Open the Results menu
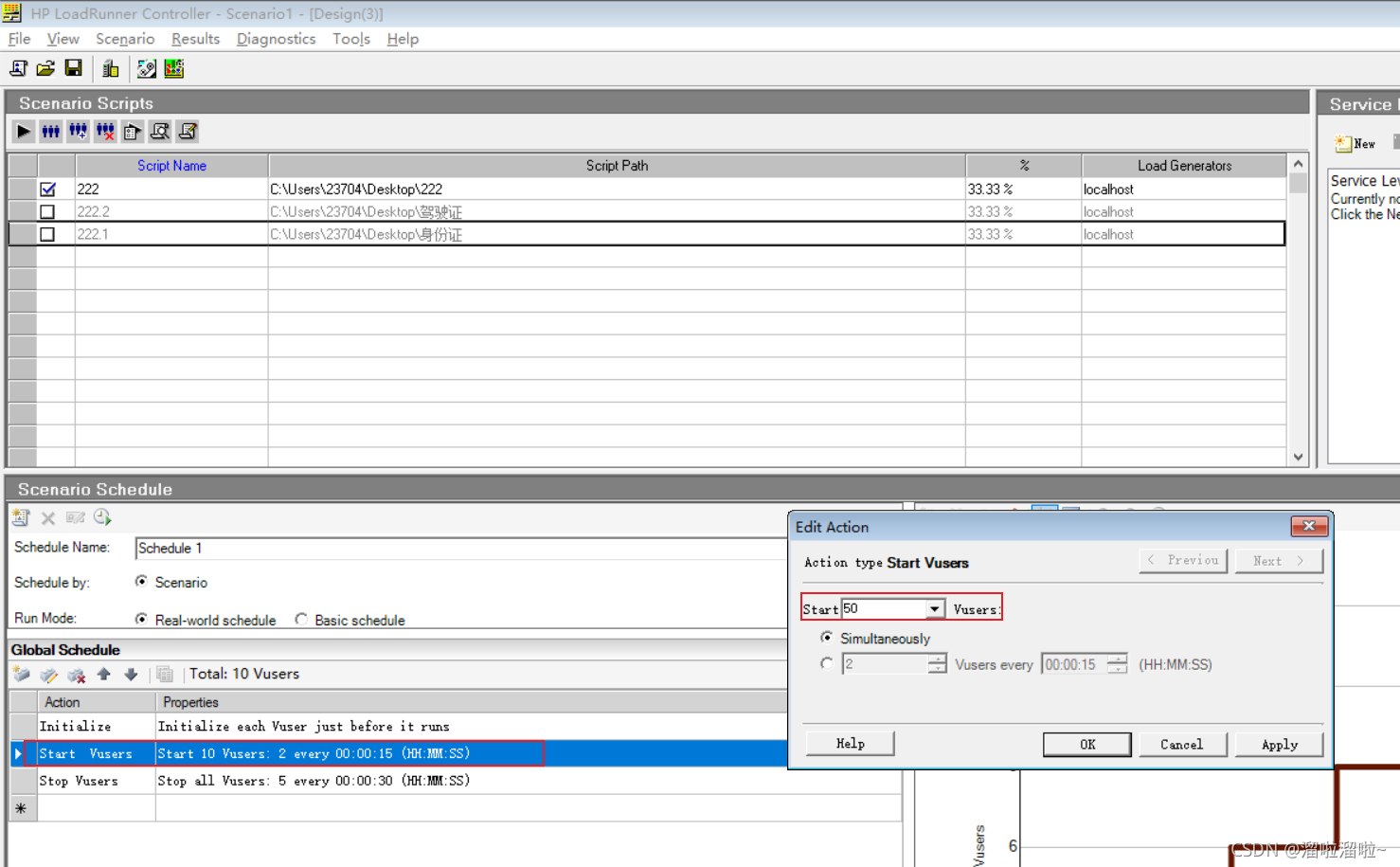Image resolution: width=1400 pixels, height=867 pixels. coord(195,39)
